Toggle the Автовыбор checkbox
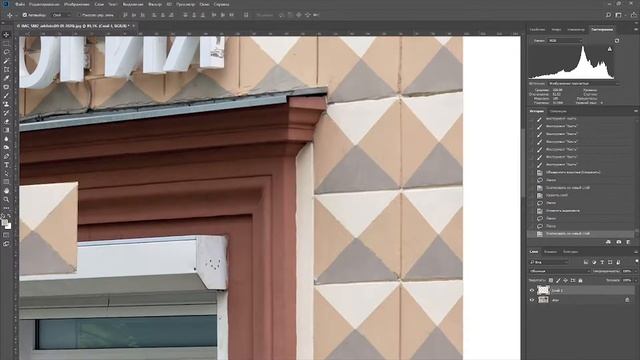The width and height of the screenshot is (640, 360). [x=25, y=15]
